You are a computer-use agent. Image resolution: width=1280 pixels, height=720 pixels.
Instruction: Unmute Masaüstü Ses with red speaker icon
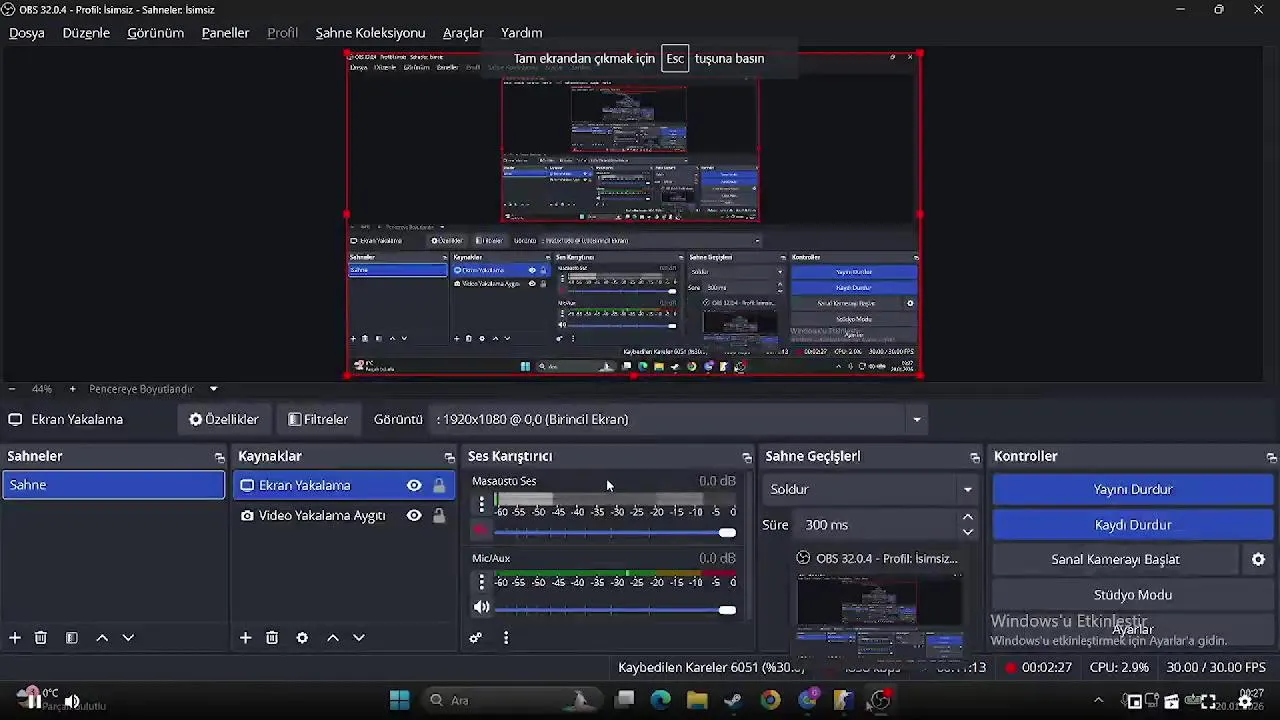[x=481, y=531]
